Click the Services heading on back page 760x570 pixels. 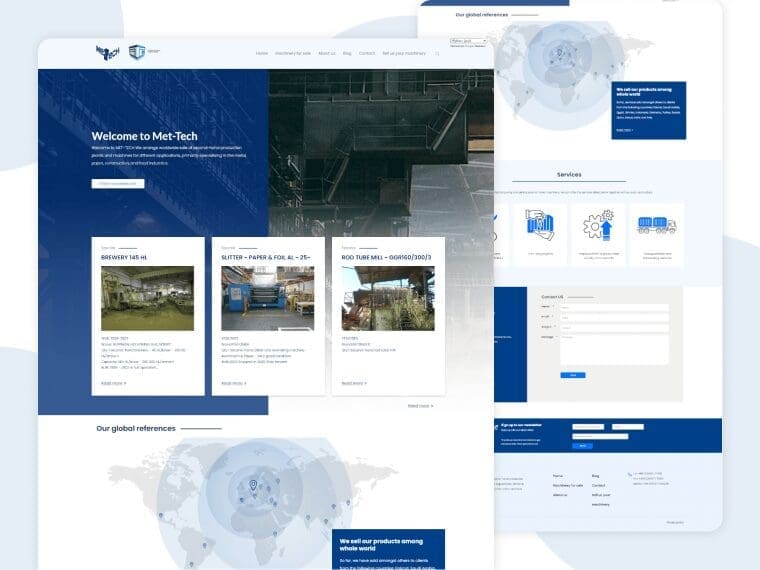click(569, 174)
